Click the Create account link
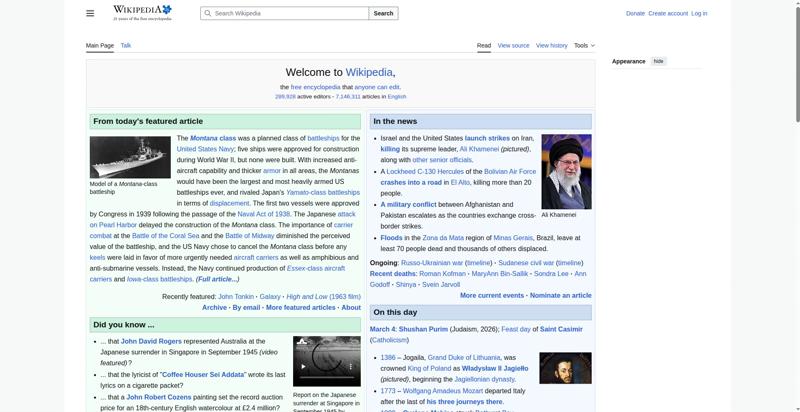 coord(668,13)
